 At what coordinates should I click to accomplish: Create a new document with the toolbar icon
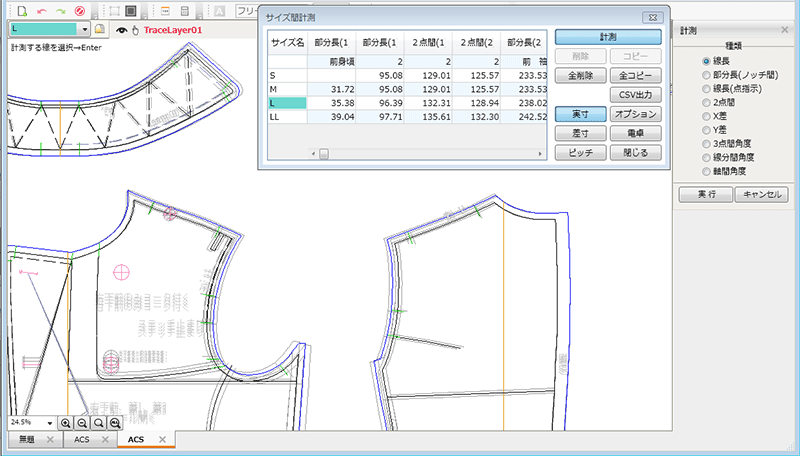[x=22, y=11]
